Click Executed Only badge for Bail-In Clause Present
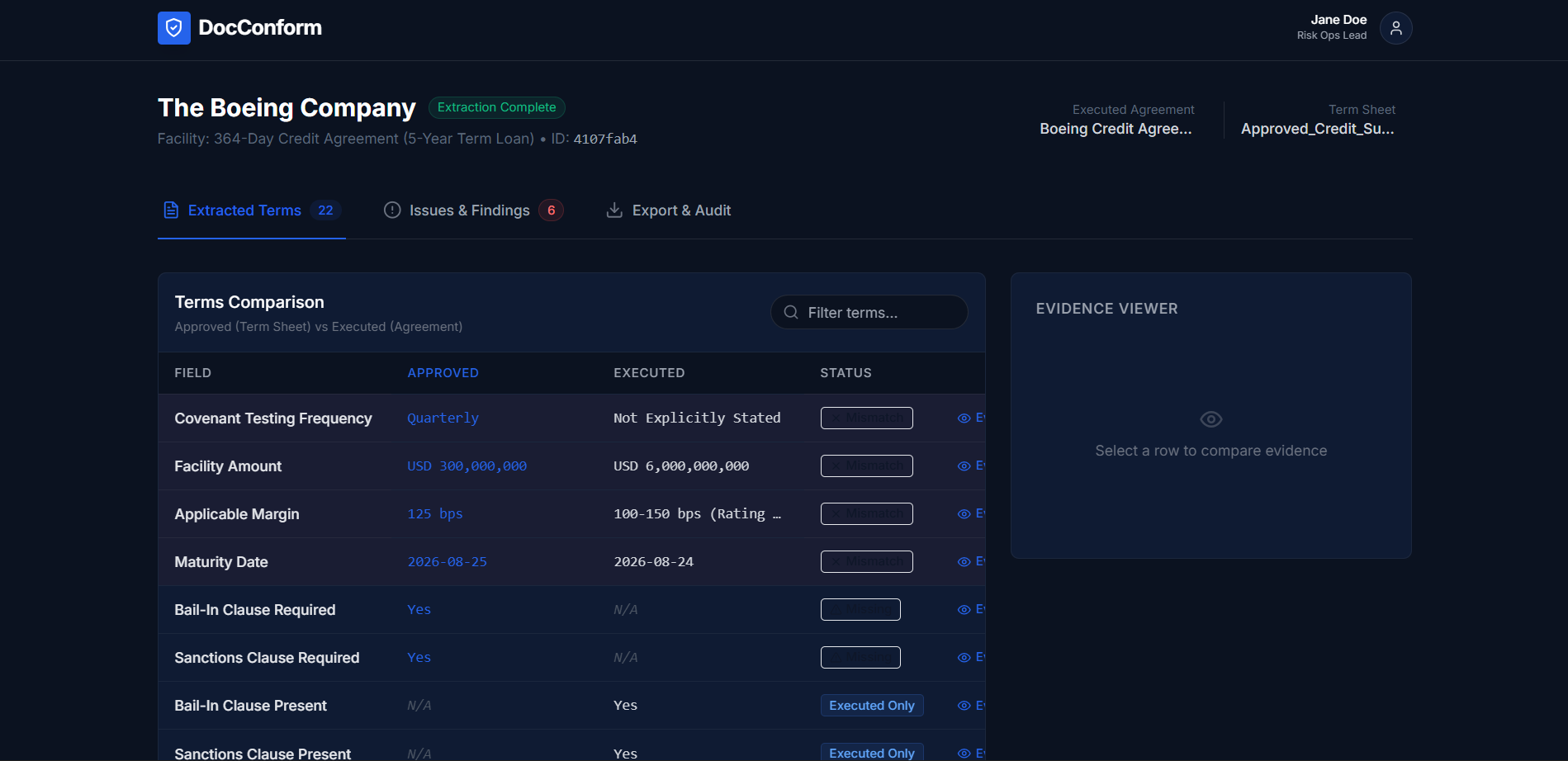 click(x=872, y=706)
